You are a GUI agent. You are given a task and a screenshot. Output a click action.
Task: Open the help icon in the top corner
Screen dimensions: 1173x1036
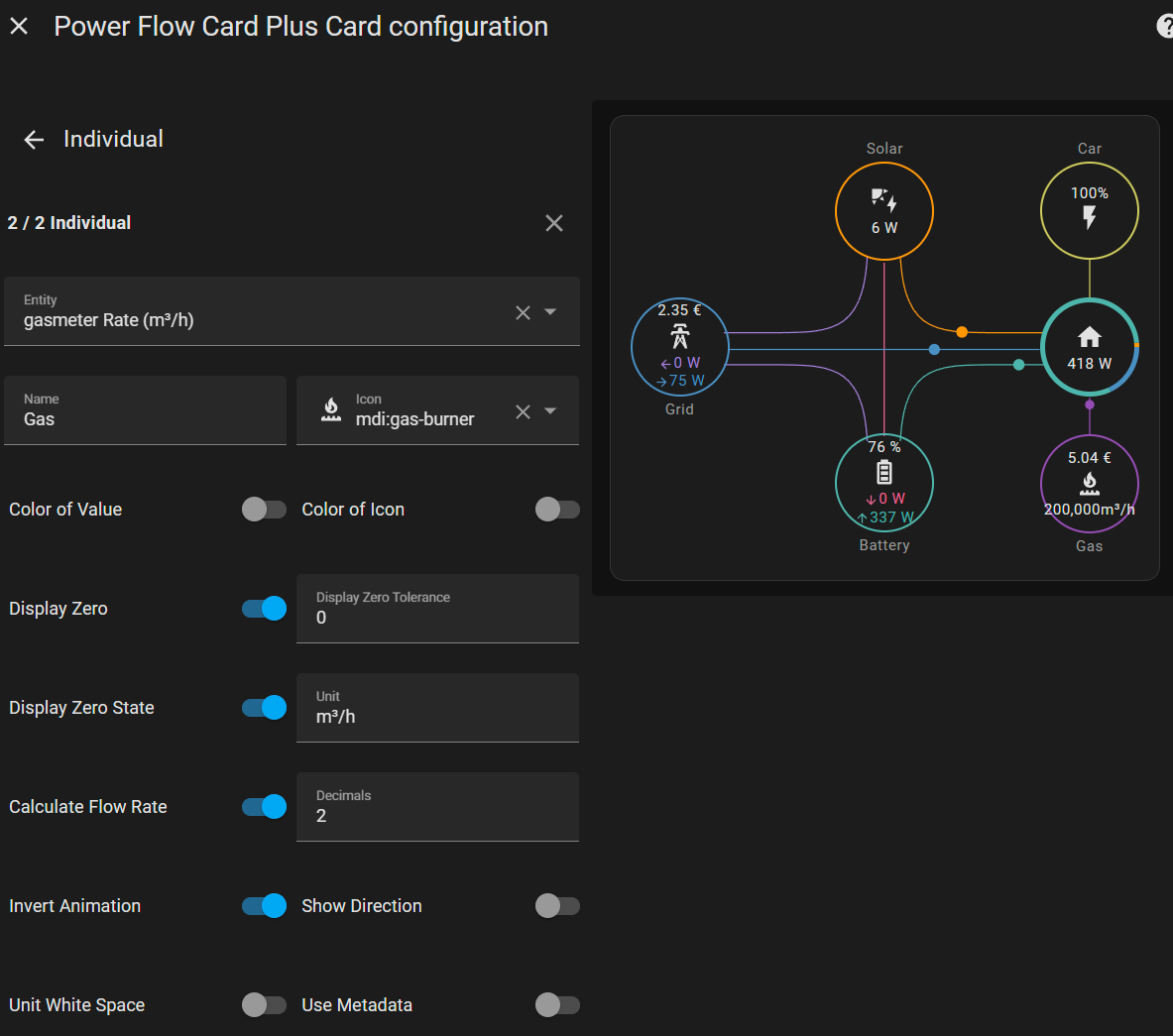1163,26
